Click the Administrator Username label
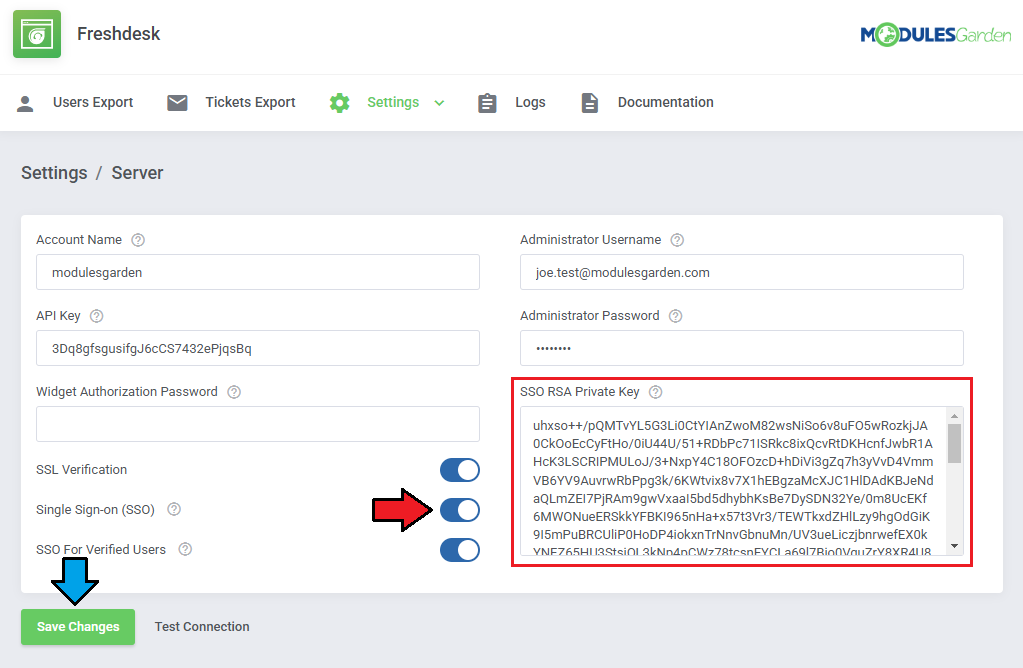The height and width of the screenshot is (668, 1023). tap(590, 240)
